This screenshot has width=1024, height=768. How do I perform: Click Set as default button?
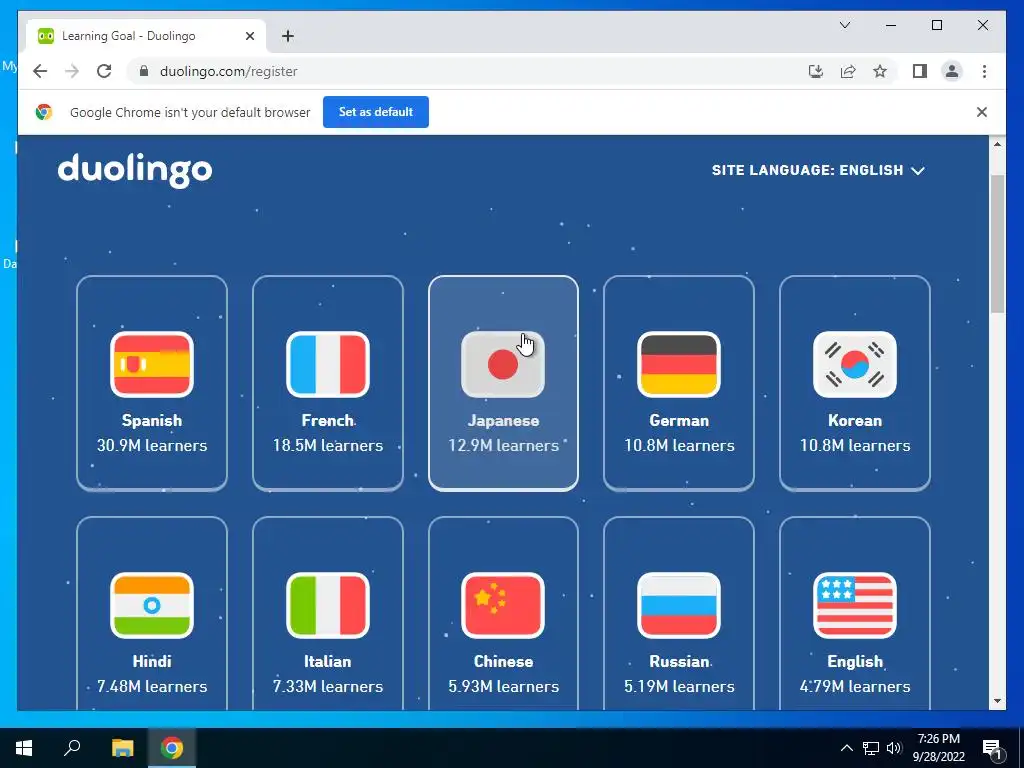[376, 112]
